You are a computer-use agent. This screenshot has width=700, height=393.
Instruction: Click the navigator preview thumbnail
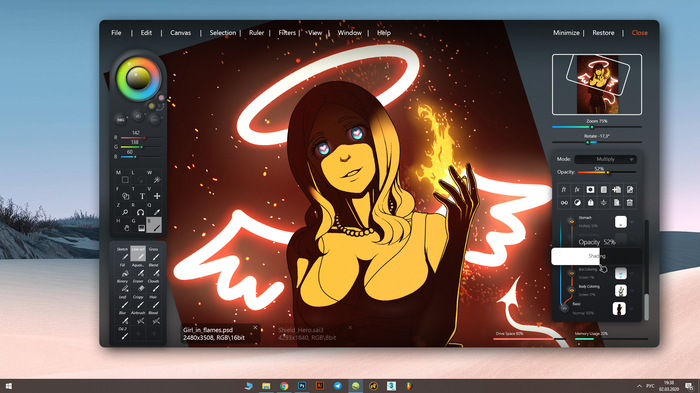click(597, 84)
